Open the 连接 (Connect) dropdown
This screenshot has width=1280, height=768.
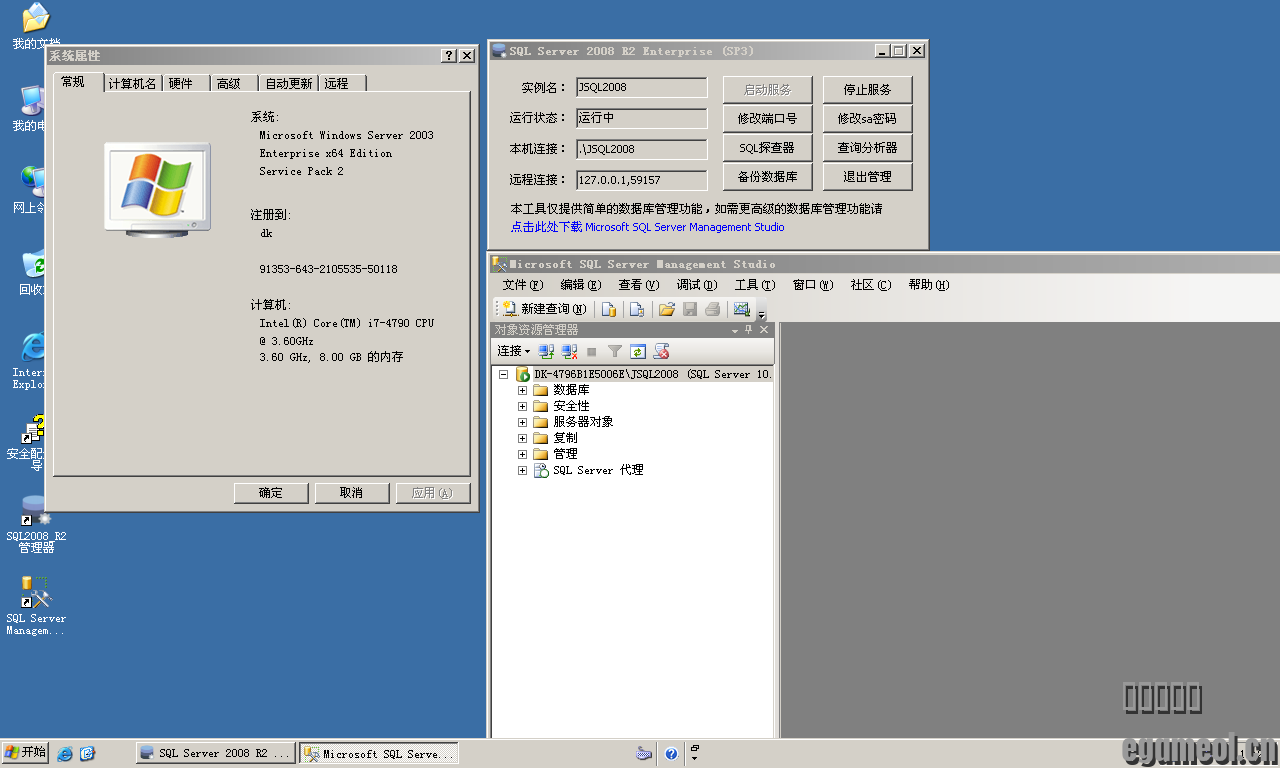514,351
